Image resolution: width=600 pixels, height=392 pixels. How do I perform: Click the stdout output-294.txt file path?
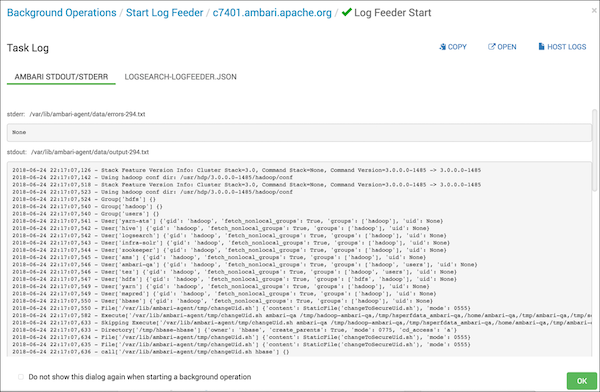click(x=90, y=152)
